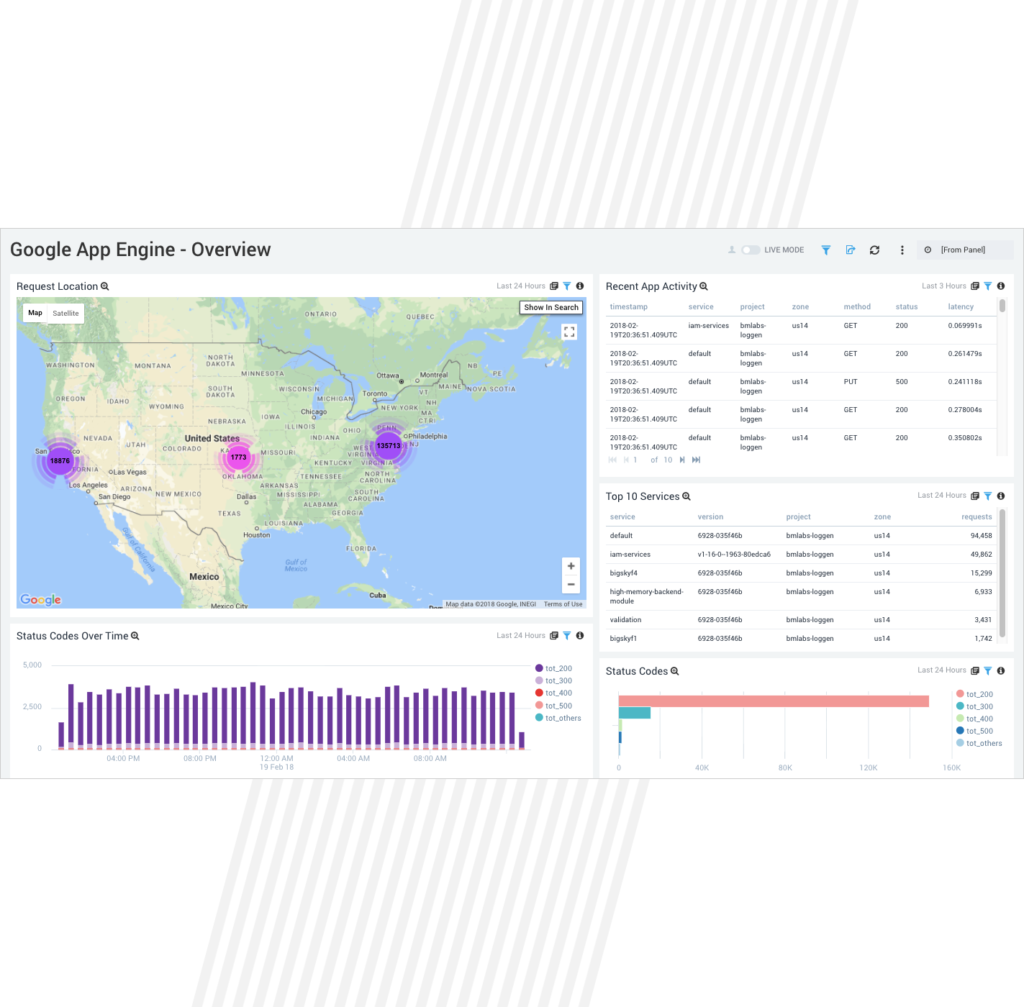Toggle fullscreen view of the map
Viewport: 1024px width, 1007px height.
(x=569, y=332)
